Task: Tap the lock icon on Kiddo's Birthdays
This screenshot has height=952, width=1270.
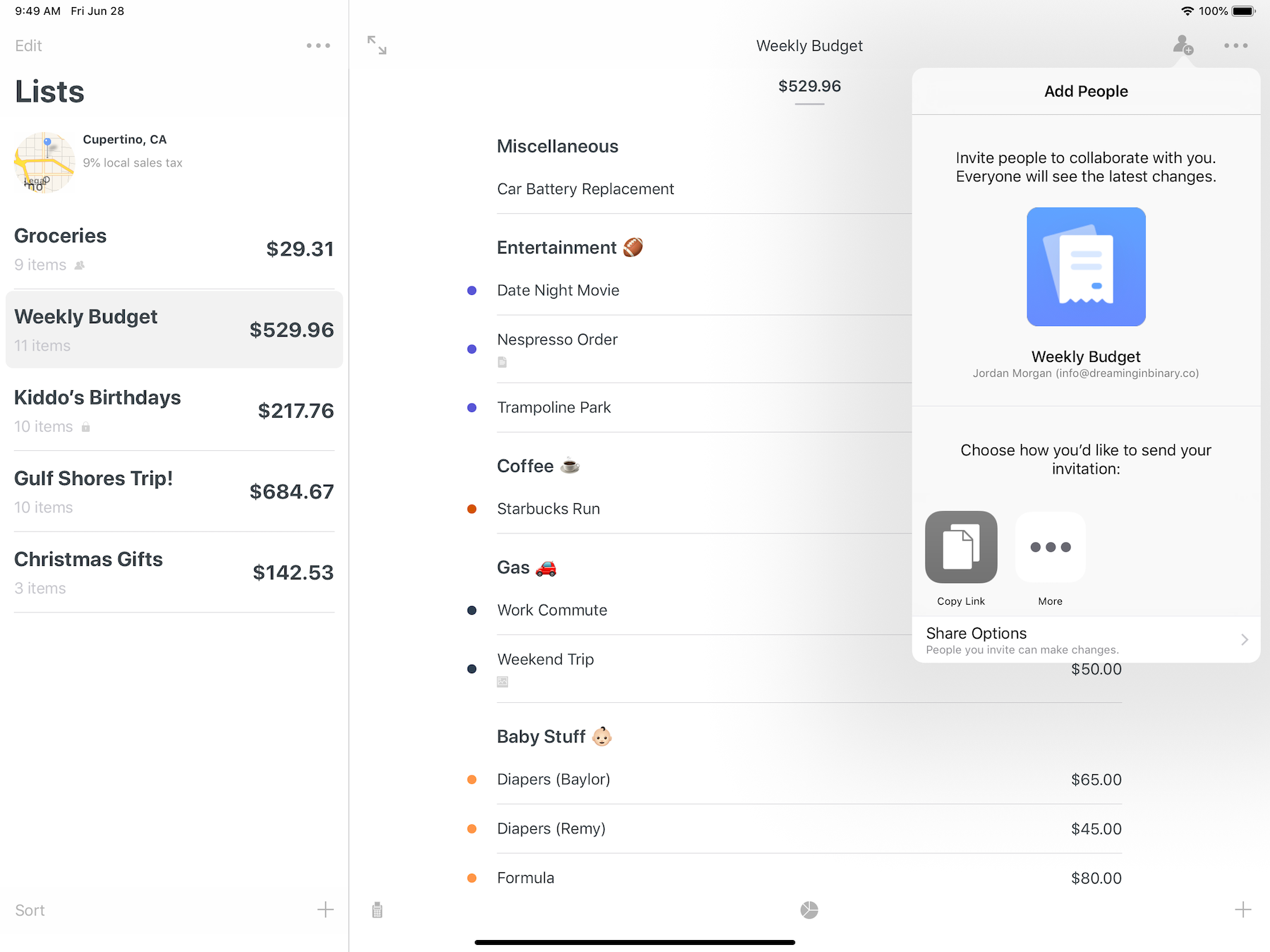Action: pyautogui.click(x=86, y=427)
